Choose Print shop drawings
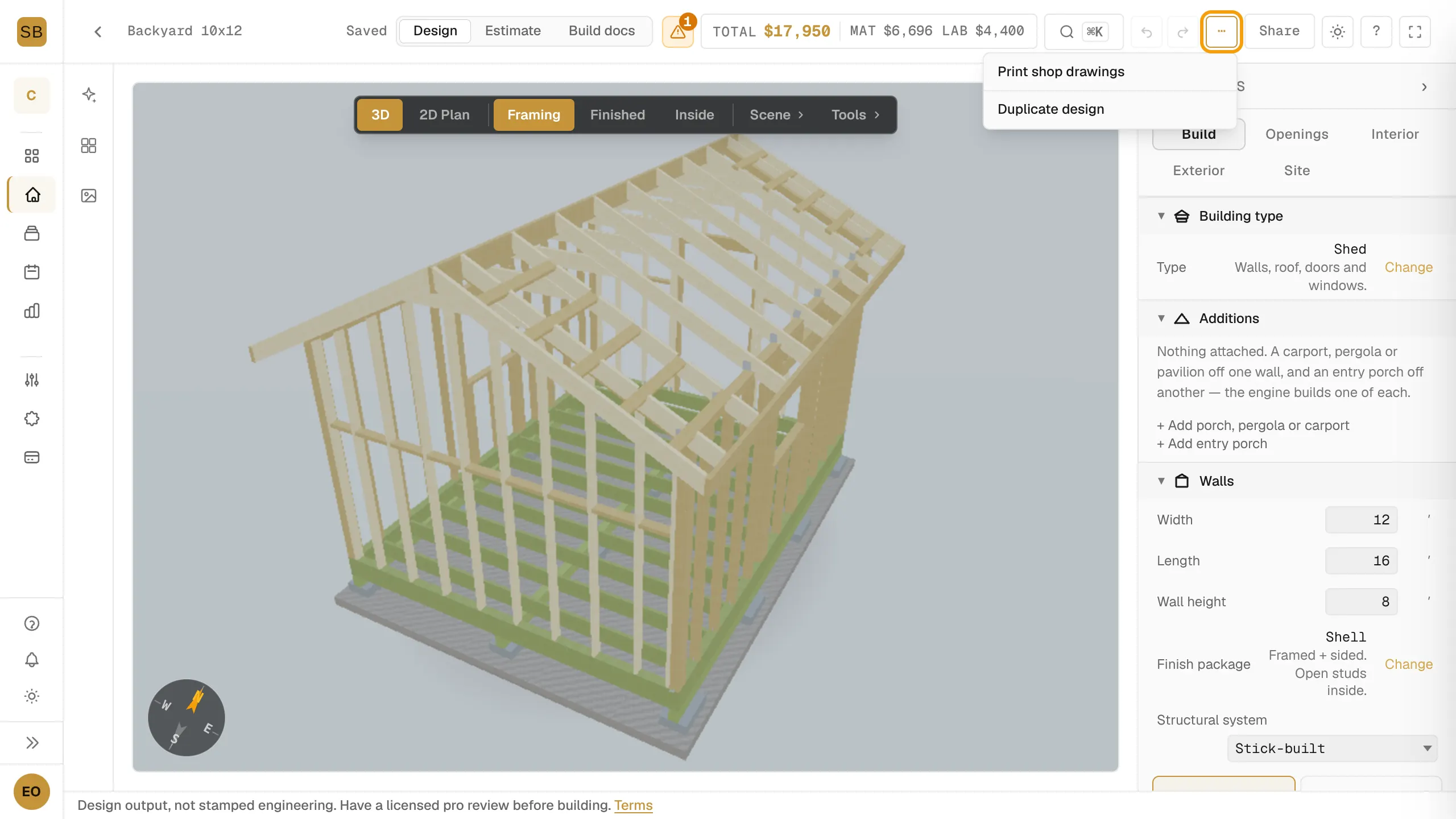Screen dimensions: 1456x819 1110,72
